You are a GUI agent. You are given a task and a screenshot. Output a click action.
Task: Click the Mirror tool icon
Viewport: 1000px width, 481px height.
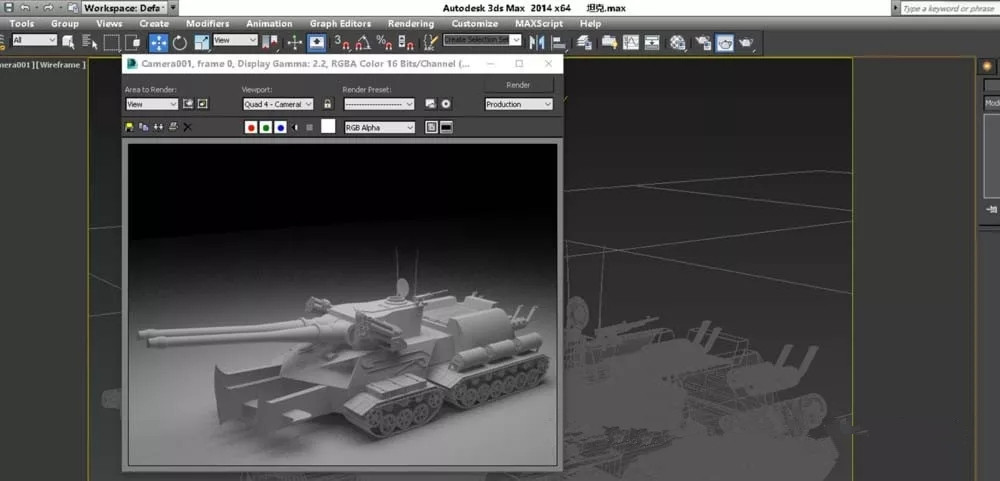pos(537,42)
